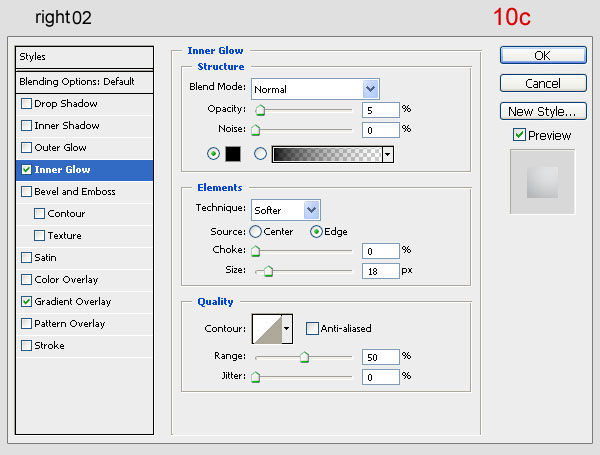The image size is (600, 455).
Task: Click the Range slider handle
Action: 305,357
